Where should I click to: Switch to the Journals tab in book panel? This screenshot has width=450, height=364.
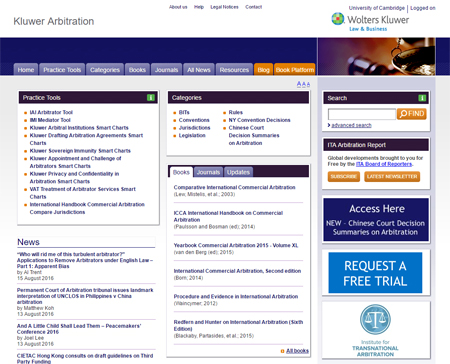coord(208,172)
